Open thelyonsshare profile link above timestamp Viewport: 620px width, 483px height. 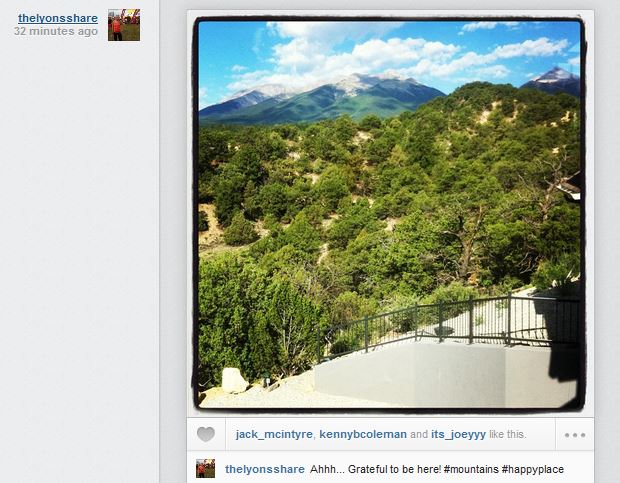pyautogui.click(x=58, y=18)
